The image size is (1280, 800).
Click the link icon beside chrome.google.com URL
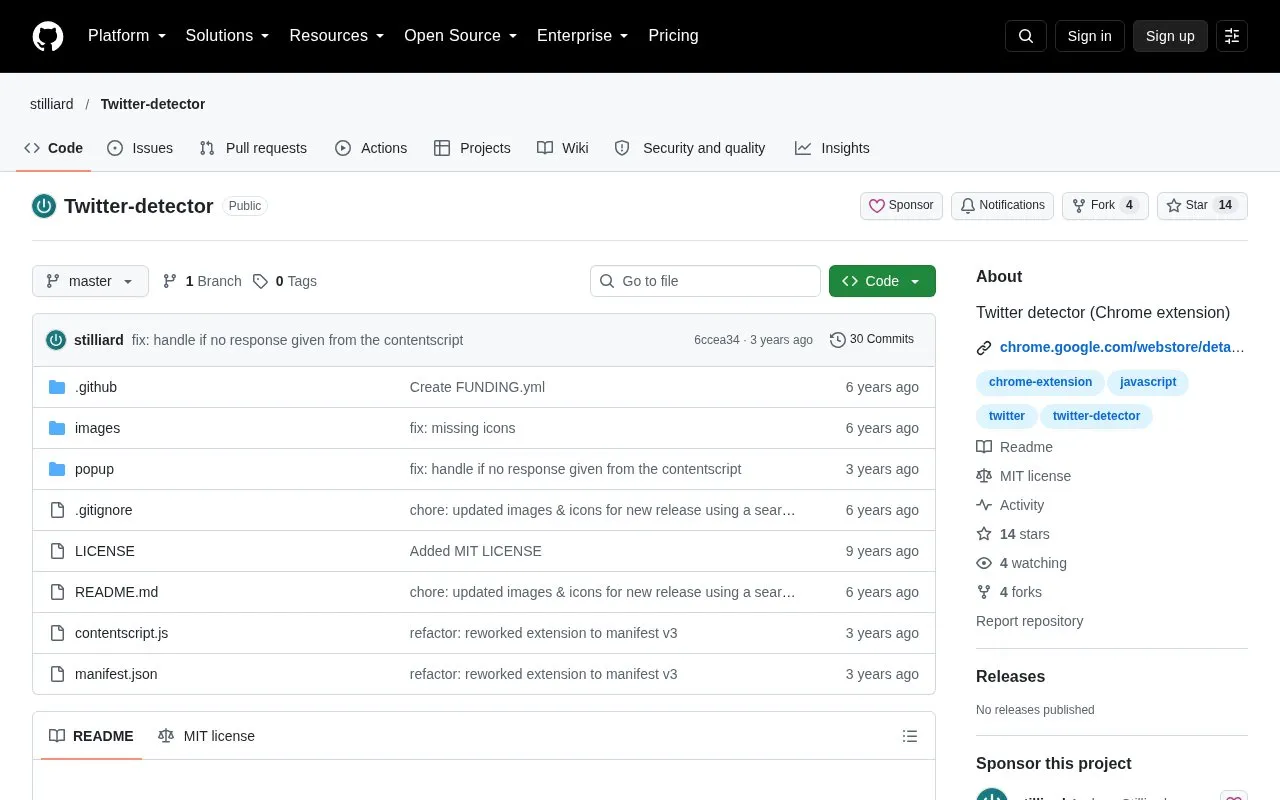point(984,348)
